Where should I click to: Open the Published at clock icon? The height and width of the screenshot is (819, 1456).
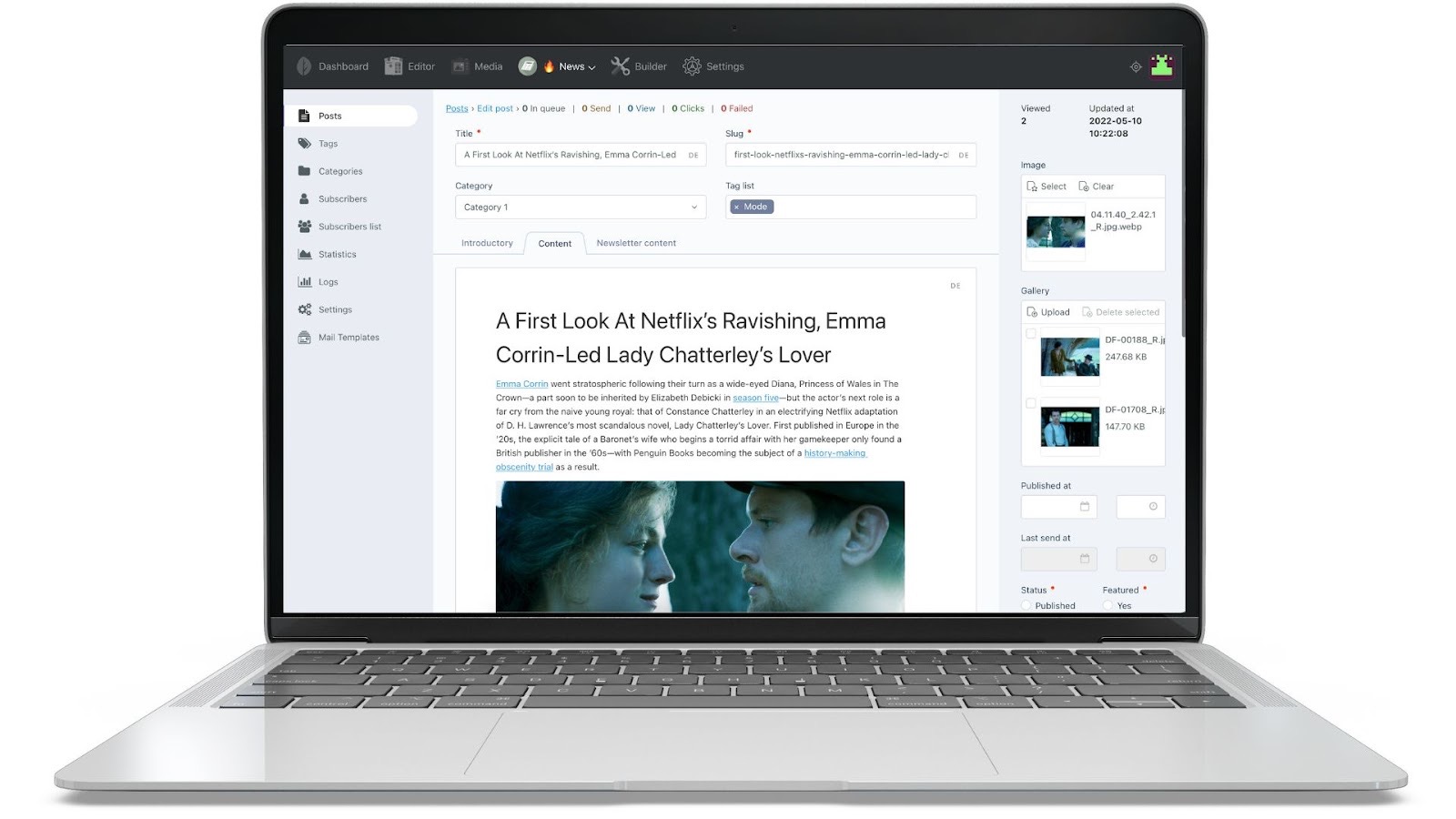(x=1153, y=507)
